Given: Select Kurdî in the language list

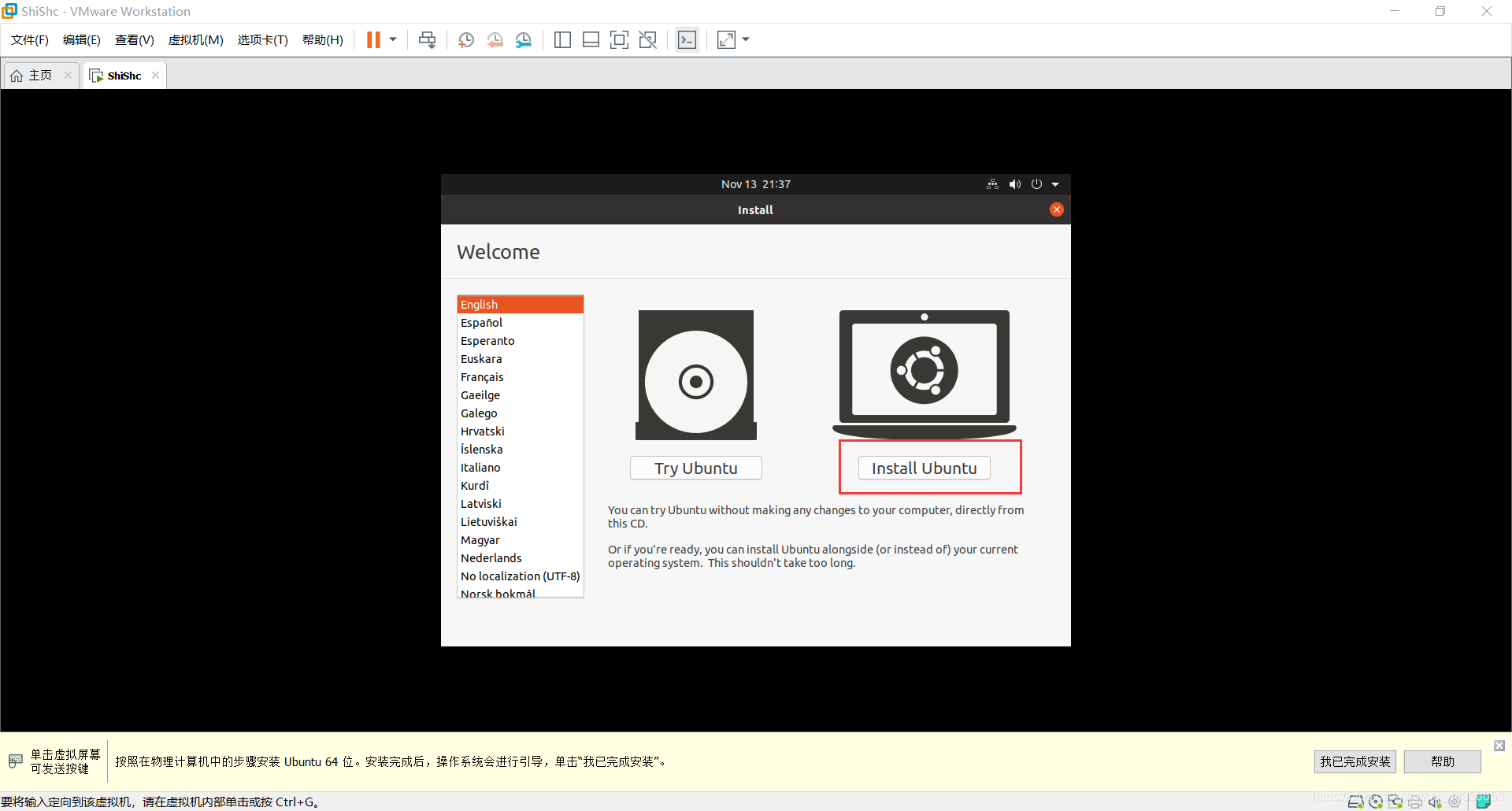Looking at the screenshot, I should 521,486.
